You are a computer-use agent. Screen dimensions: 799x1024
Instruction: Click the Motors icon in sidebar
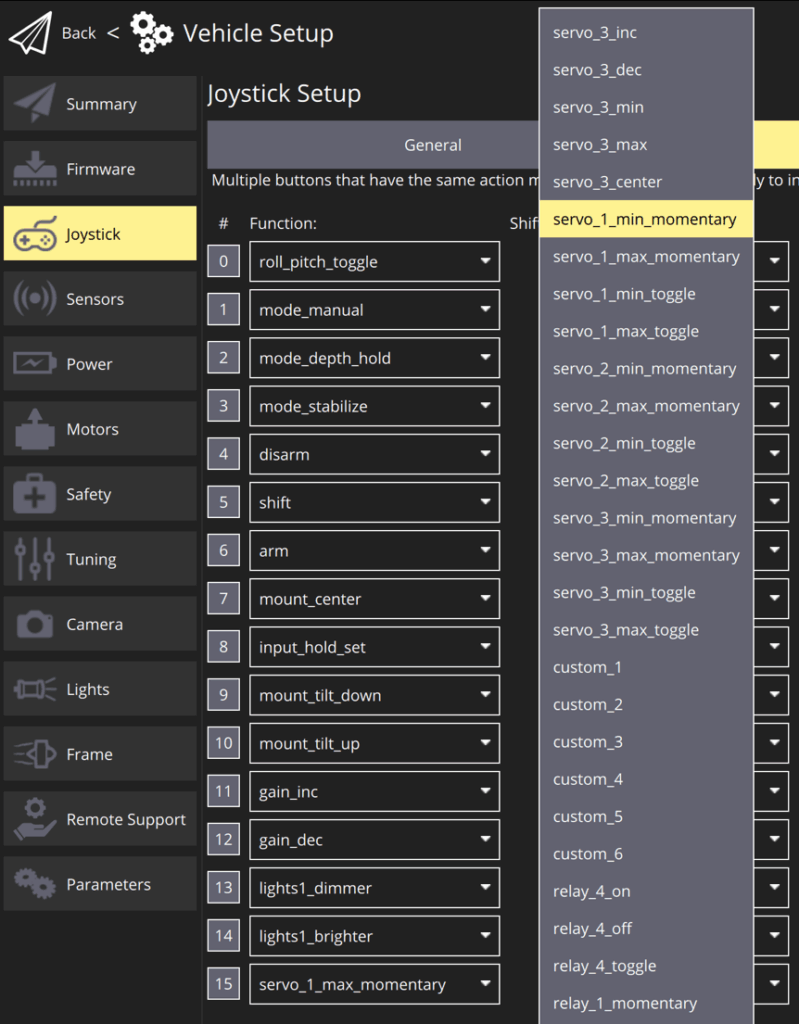click(35, 428)
